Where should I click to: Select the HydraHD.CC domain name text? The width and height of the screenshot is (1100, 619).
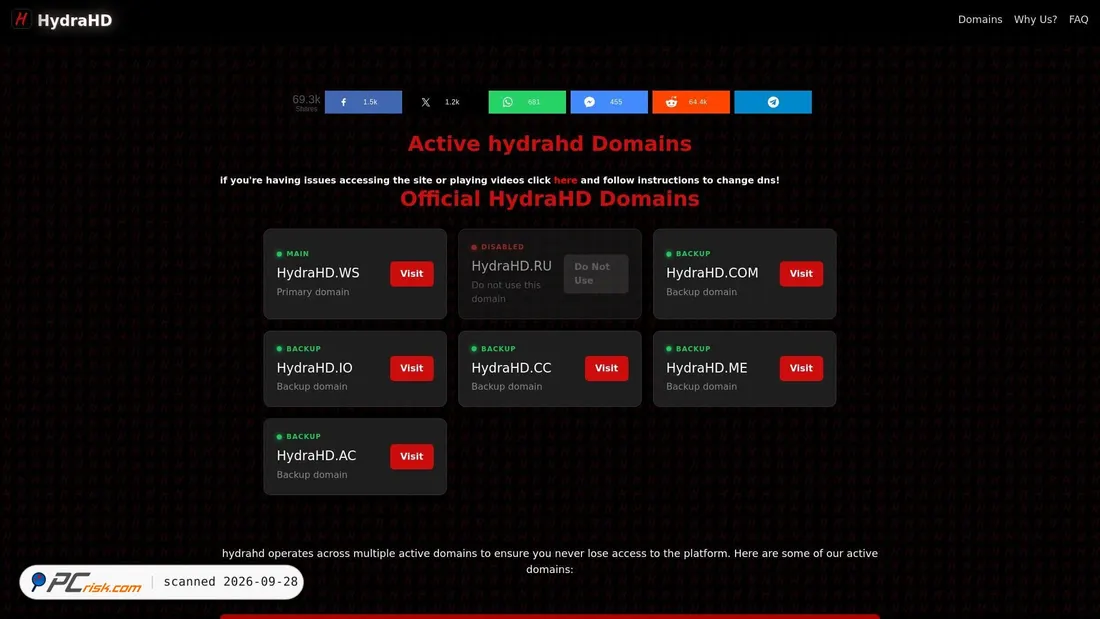coord(511,368)
